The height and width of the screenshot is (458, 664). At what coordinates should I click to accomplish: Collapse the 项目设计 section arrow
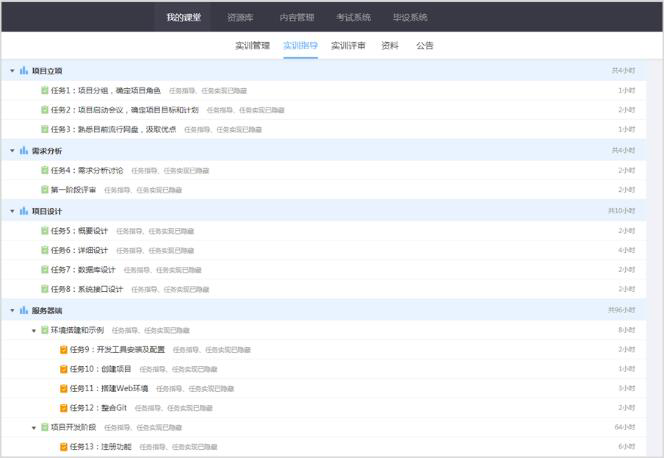[12, 212]
